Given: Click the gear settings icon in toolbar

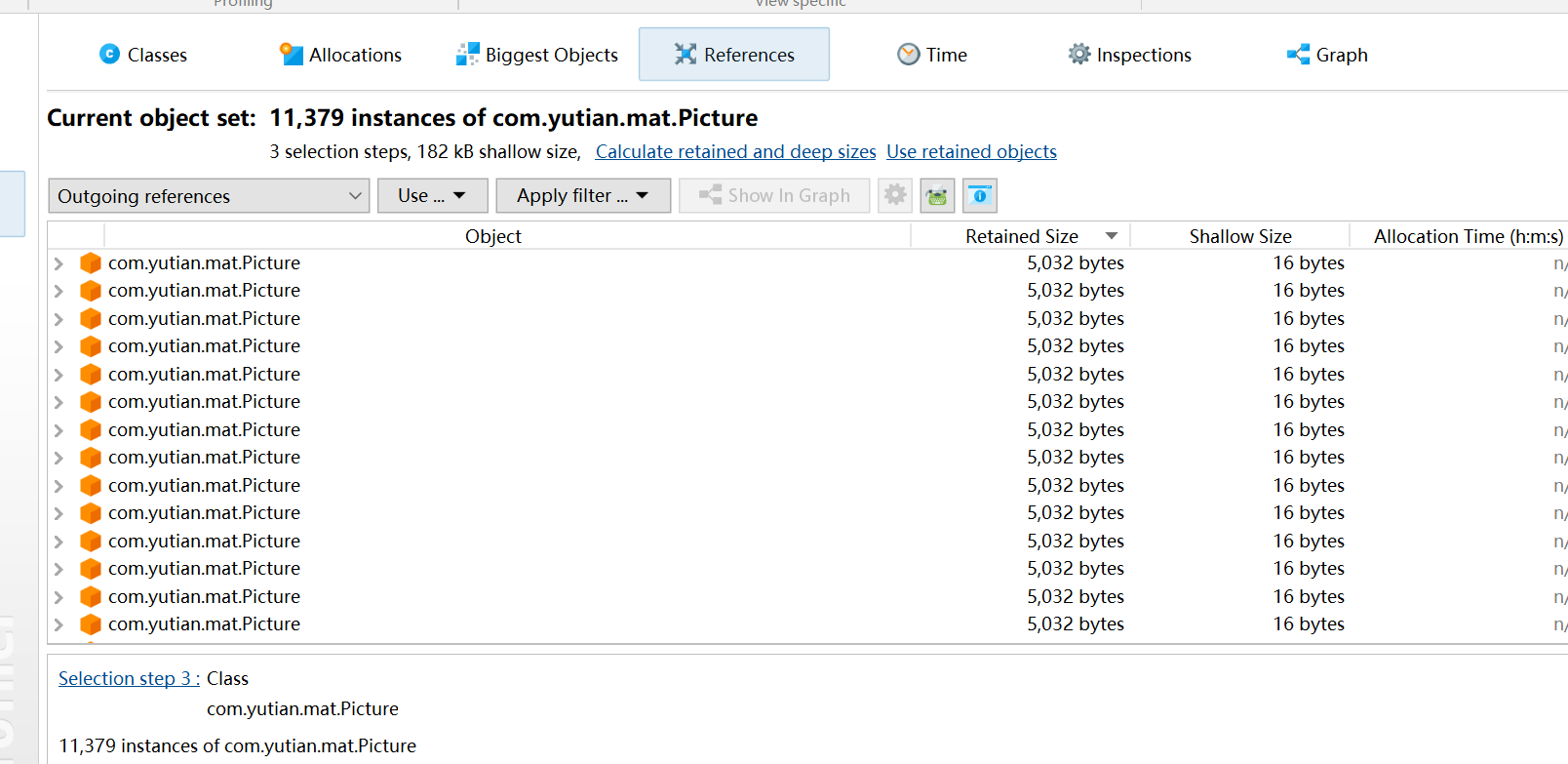Looking at the screenshot, I should (x=894, y=196).
